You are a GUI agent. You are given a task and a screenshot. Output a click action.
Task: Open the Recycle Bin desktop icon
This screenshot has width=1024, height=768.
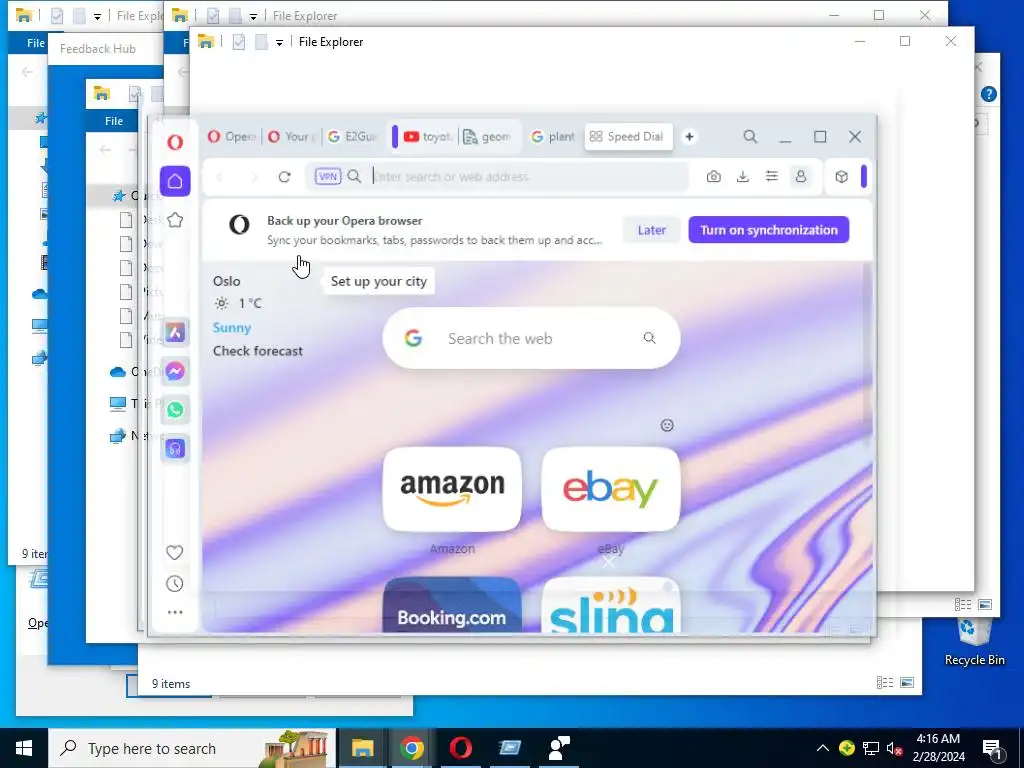(974, 642)
